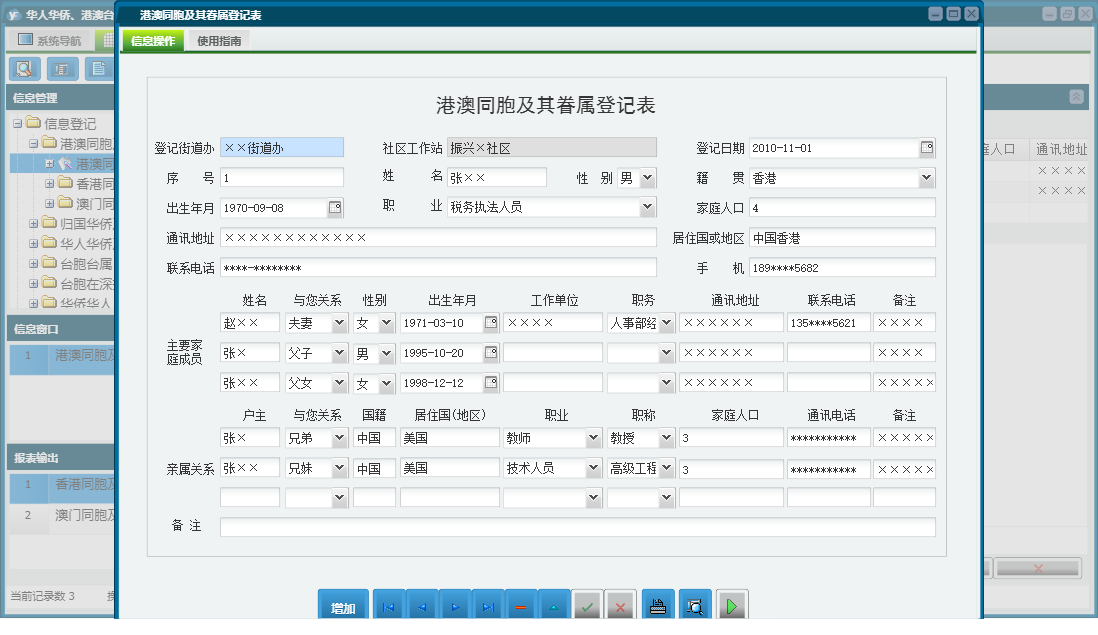Viewport: 1098px width, 635px height.
Task: Click the green checkmark save icon
Action: (x=587, y=607)
